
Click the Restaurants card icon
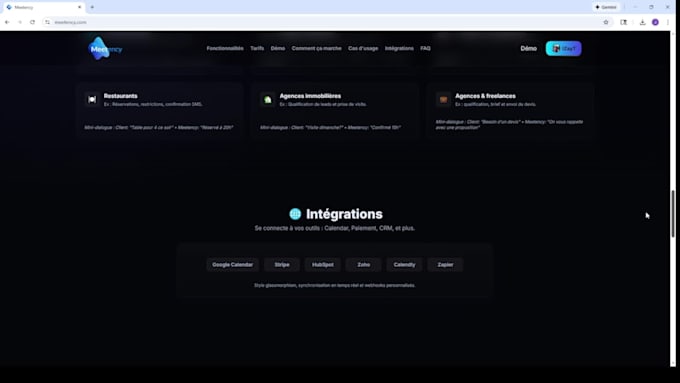pyautogui.click(x=92, y=99)
